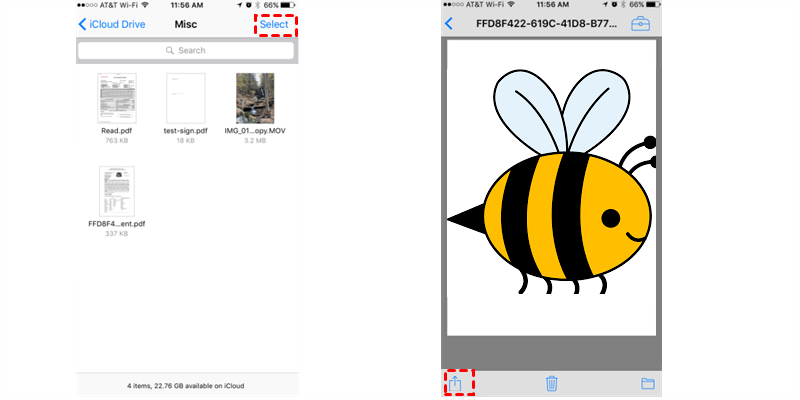
Task: Tap the Misc folder title
Action: click(x=186, y=24)
